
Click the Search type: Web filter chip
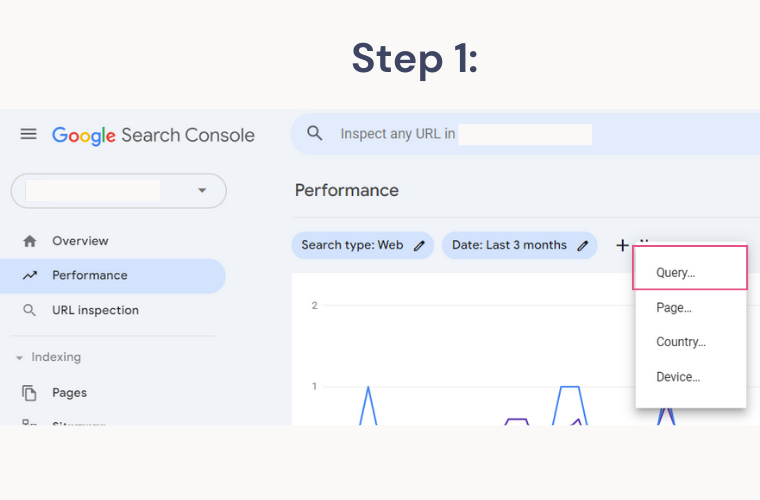click(x=363, y=245)
